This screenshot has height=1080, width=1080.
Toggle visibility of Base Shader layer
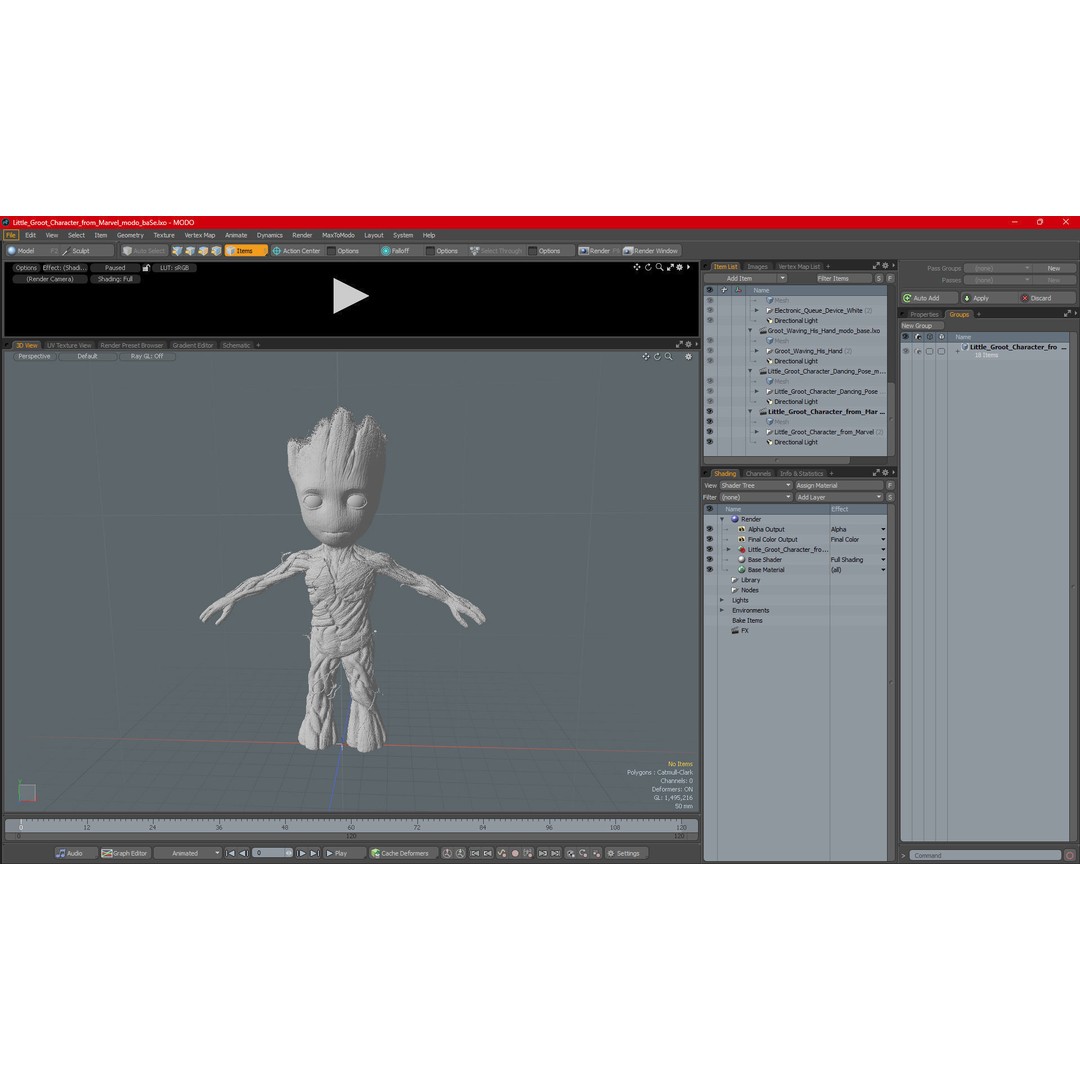click(709, 560)
